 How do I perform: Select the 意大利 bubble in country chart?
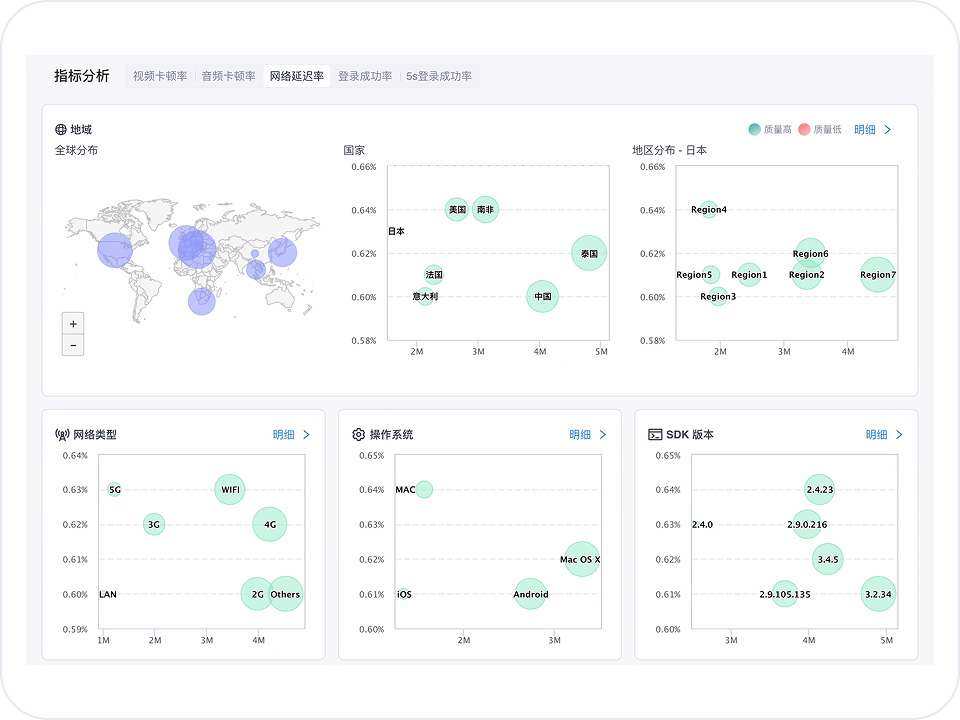pyautogui.click(x=425, y=296)
